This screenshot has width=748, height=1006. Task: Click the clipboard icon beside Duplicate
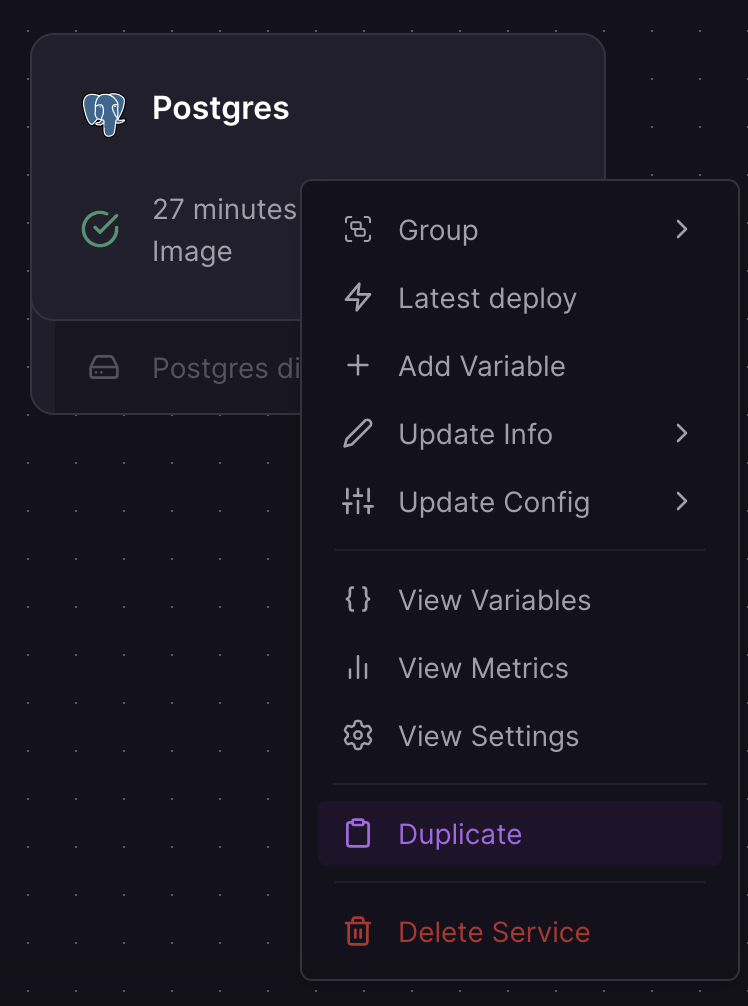(358, 833)
